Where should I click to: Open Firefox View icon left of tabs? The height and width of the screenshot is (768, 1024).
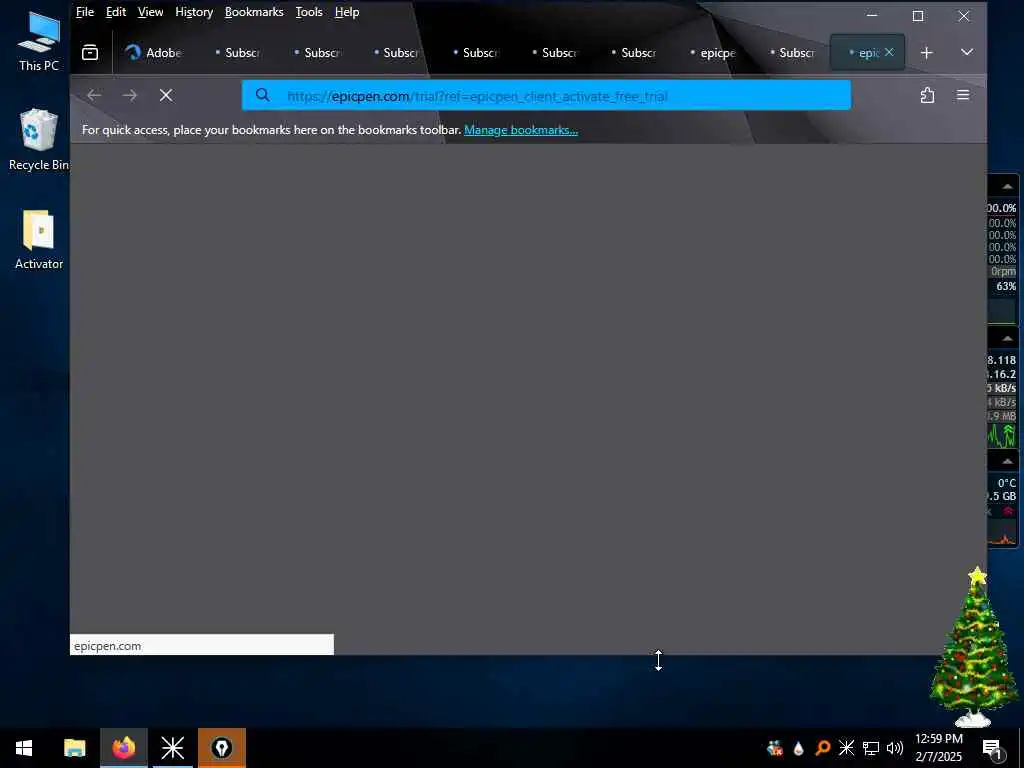pyautogui.click(x=90, y=52)
